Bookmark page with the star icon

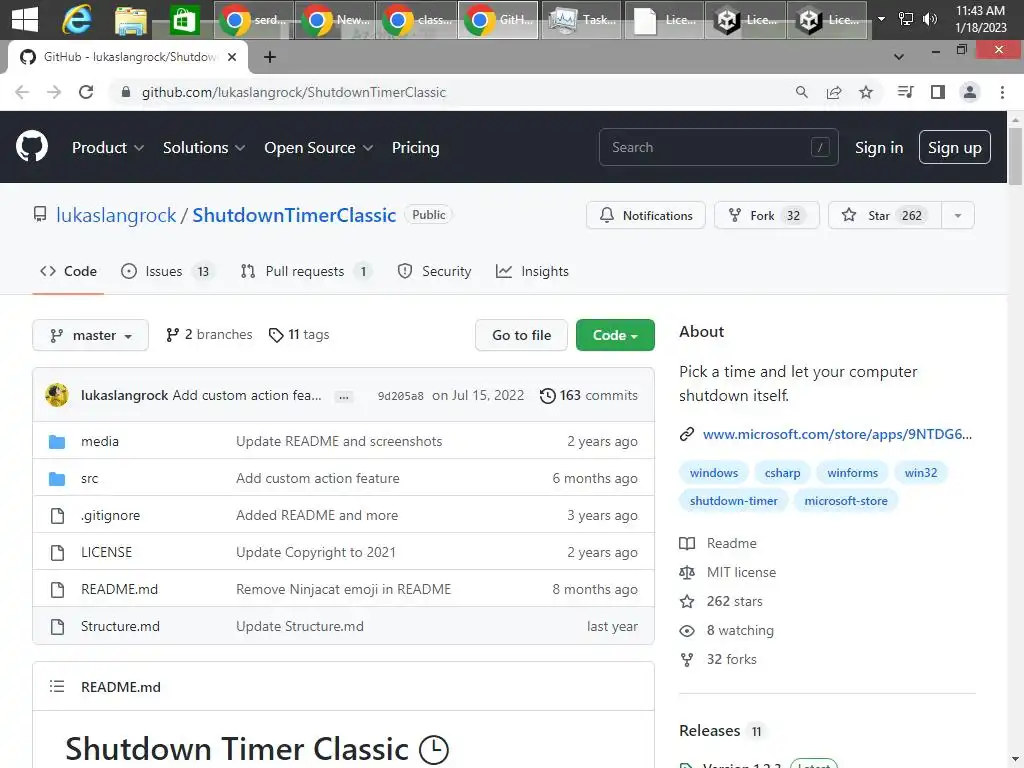pos(866,92)
